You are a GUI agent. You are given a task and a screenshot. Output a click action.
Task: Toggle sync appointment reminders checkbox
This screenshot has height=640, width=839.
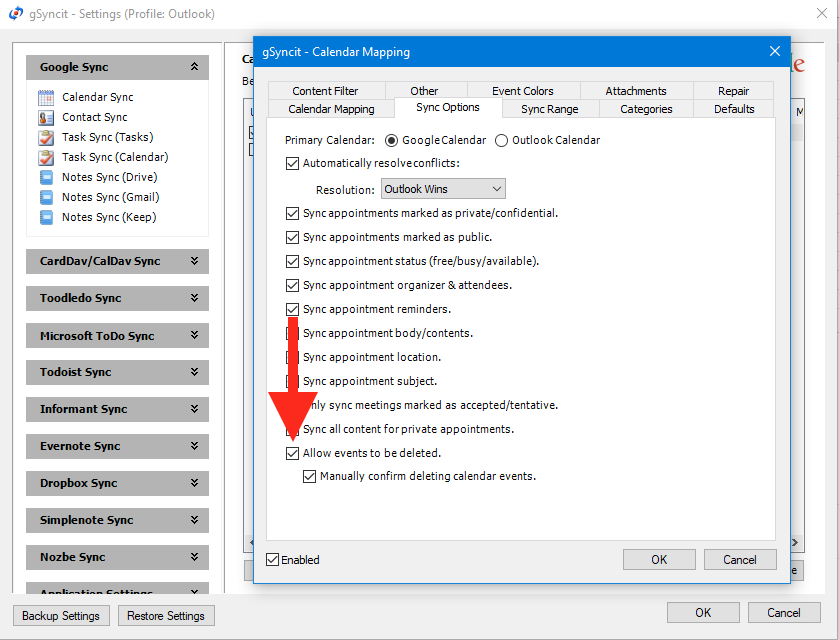pyautogui.click(x=292, y=309)
